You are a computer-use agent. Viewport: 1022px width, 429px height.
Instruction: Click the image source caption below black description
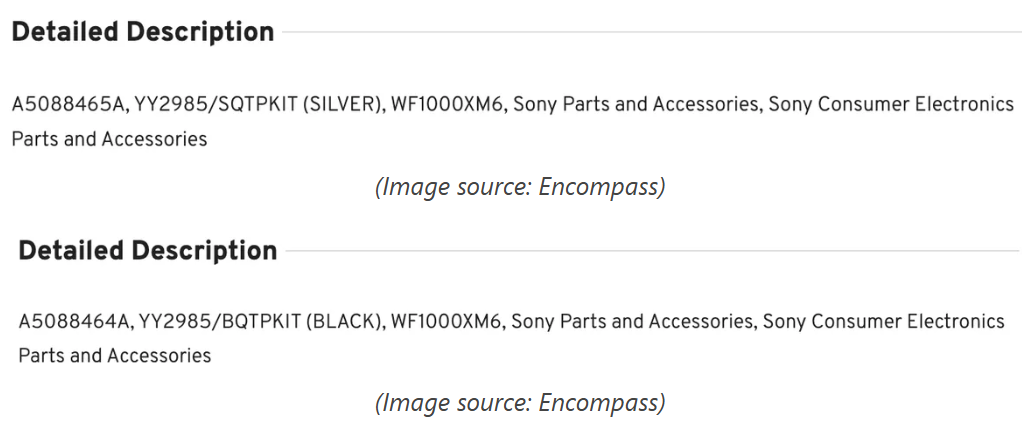520,403
